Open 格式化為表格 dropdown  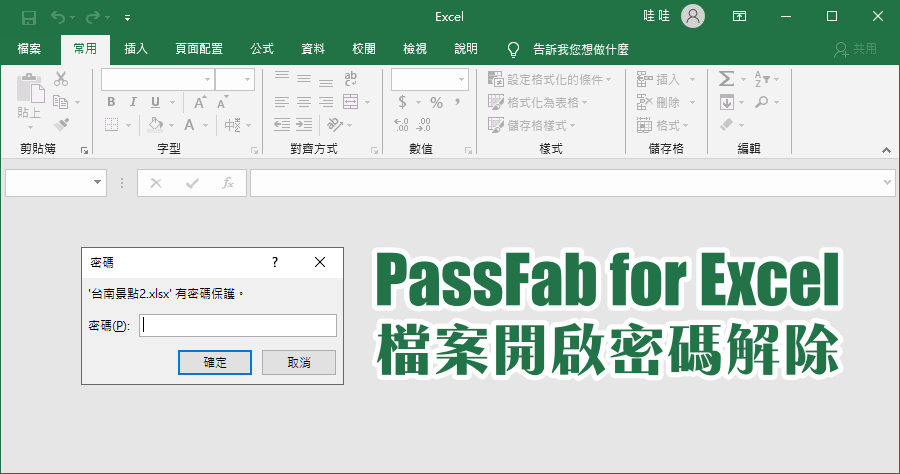(x=538, y=102)
